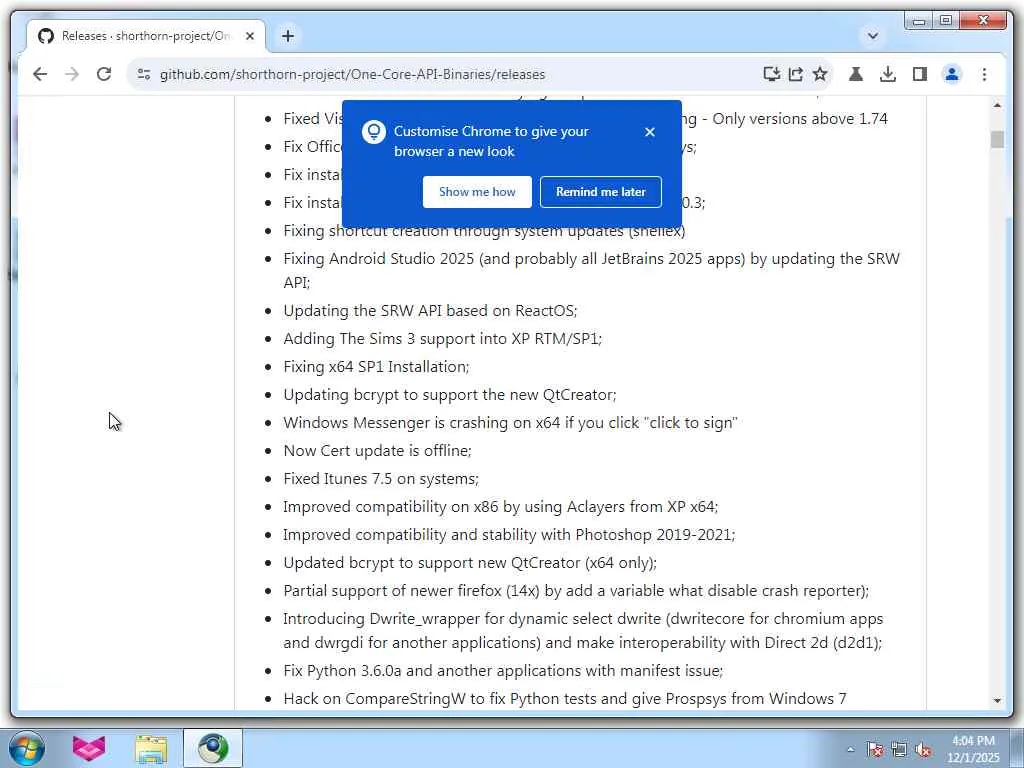The width and height of the screenshot is (1024, 768).
Task: View site information icon in address bar
Action: tap(144, 74)
